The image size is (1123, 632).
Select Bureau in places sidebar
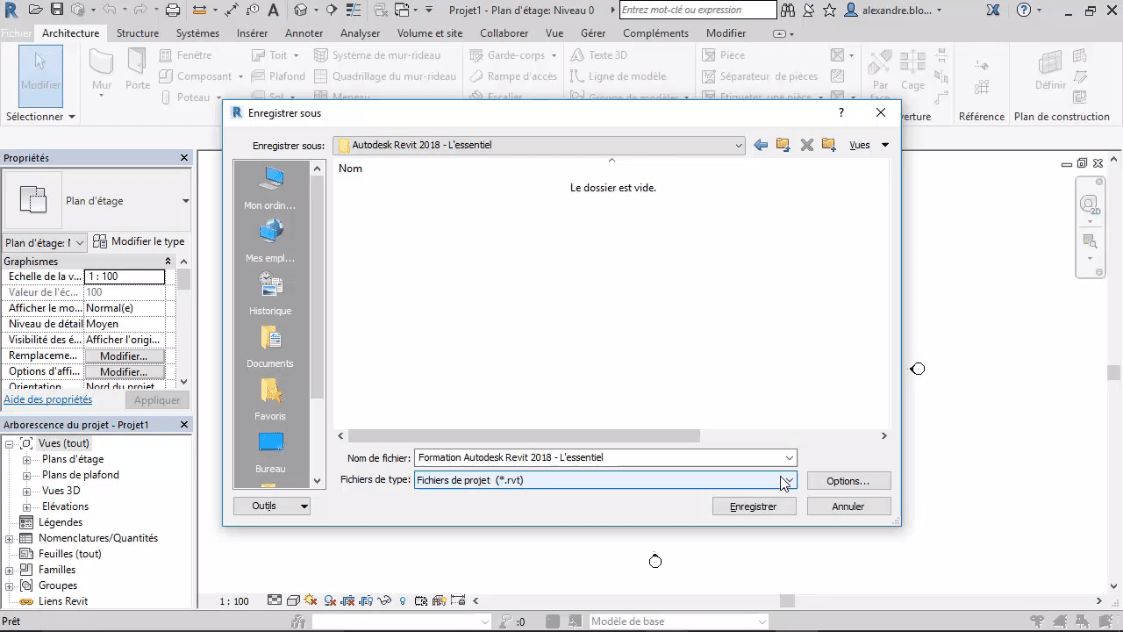pyautogui.click(x=270, y=451)
